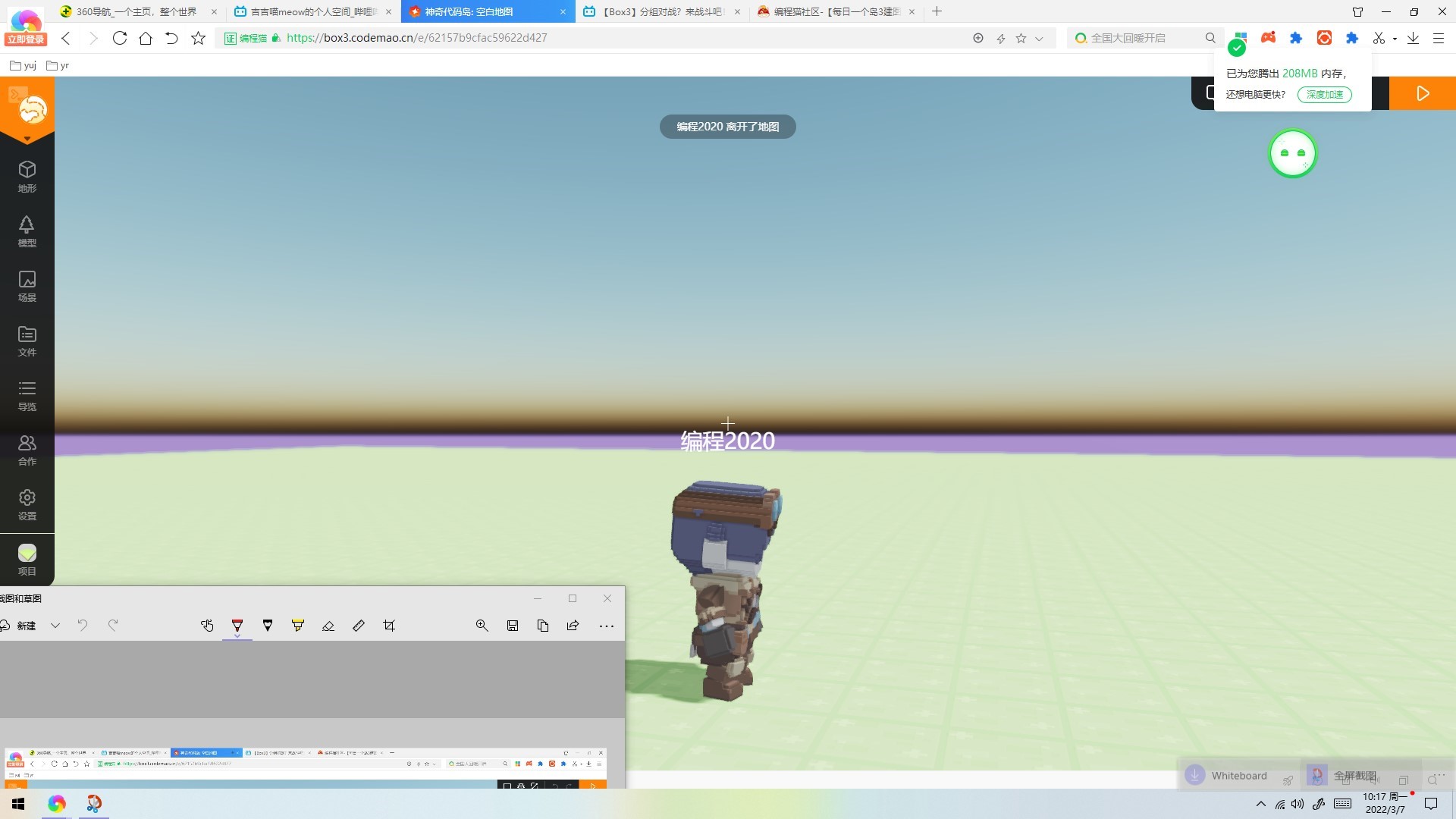
Task: Select touch writing tool in Snip & Sketch
Action: pos(207,626)
